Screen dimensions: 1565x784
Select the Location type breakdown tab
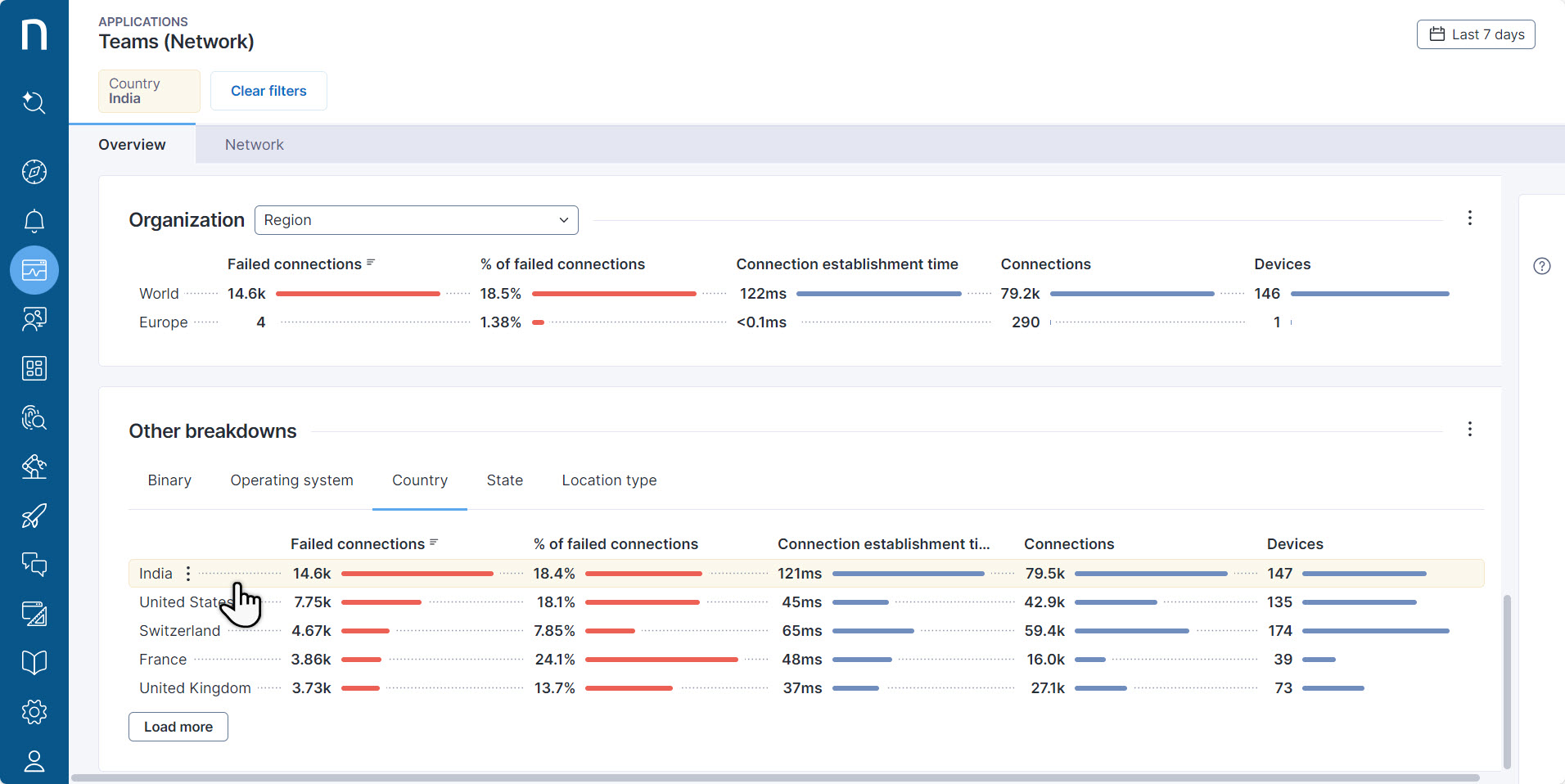[608, 480]
